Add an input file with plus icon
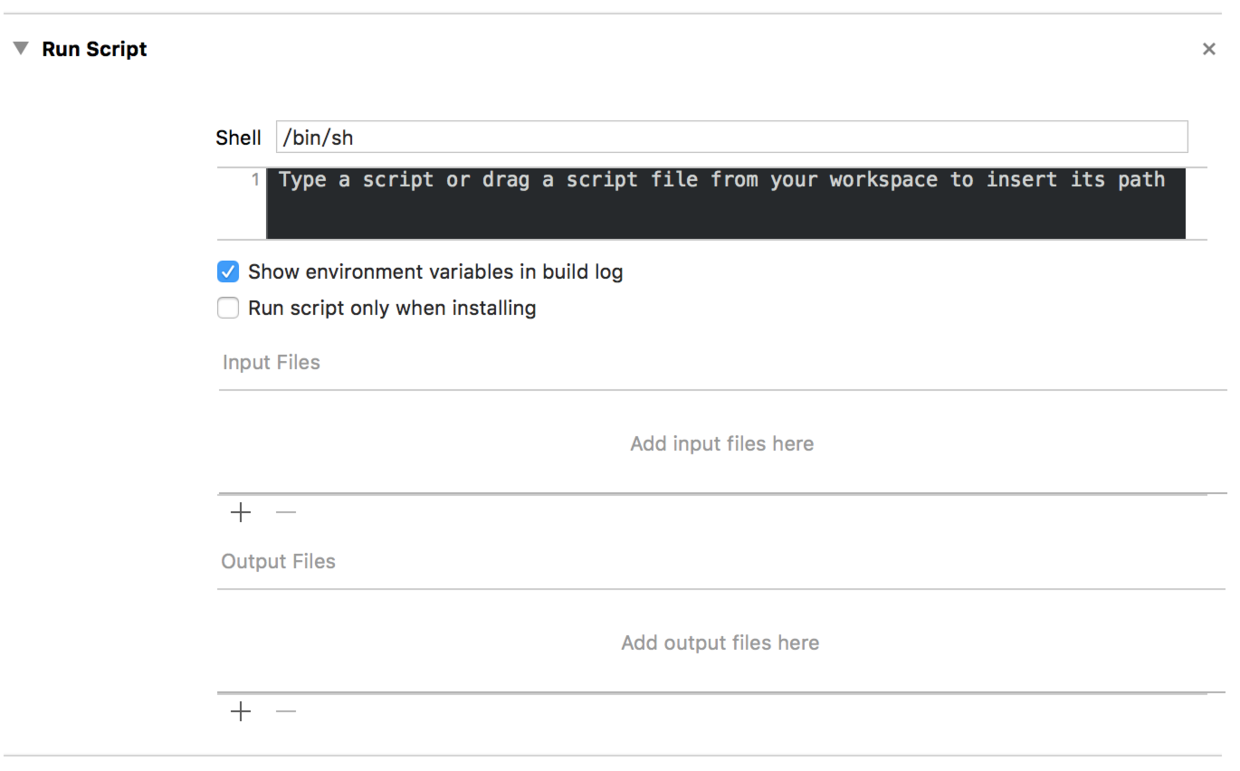 point(241,512)
